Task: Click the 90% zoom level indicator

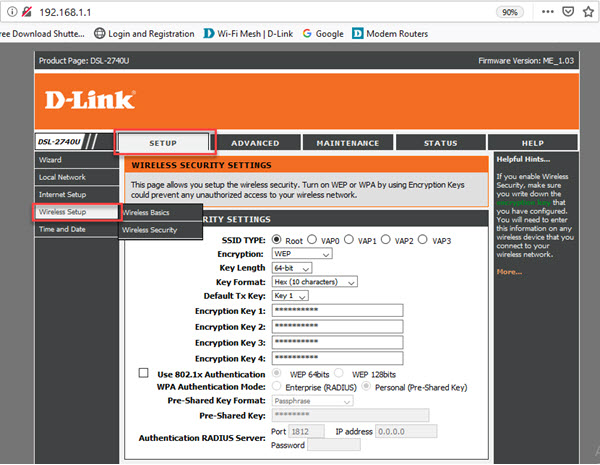Action: point(510,12)
